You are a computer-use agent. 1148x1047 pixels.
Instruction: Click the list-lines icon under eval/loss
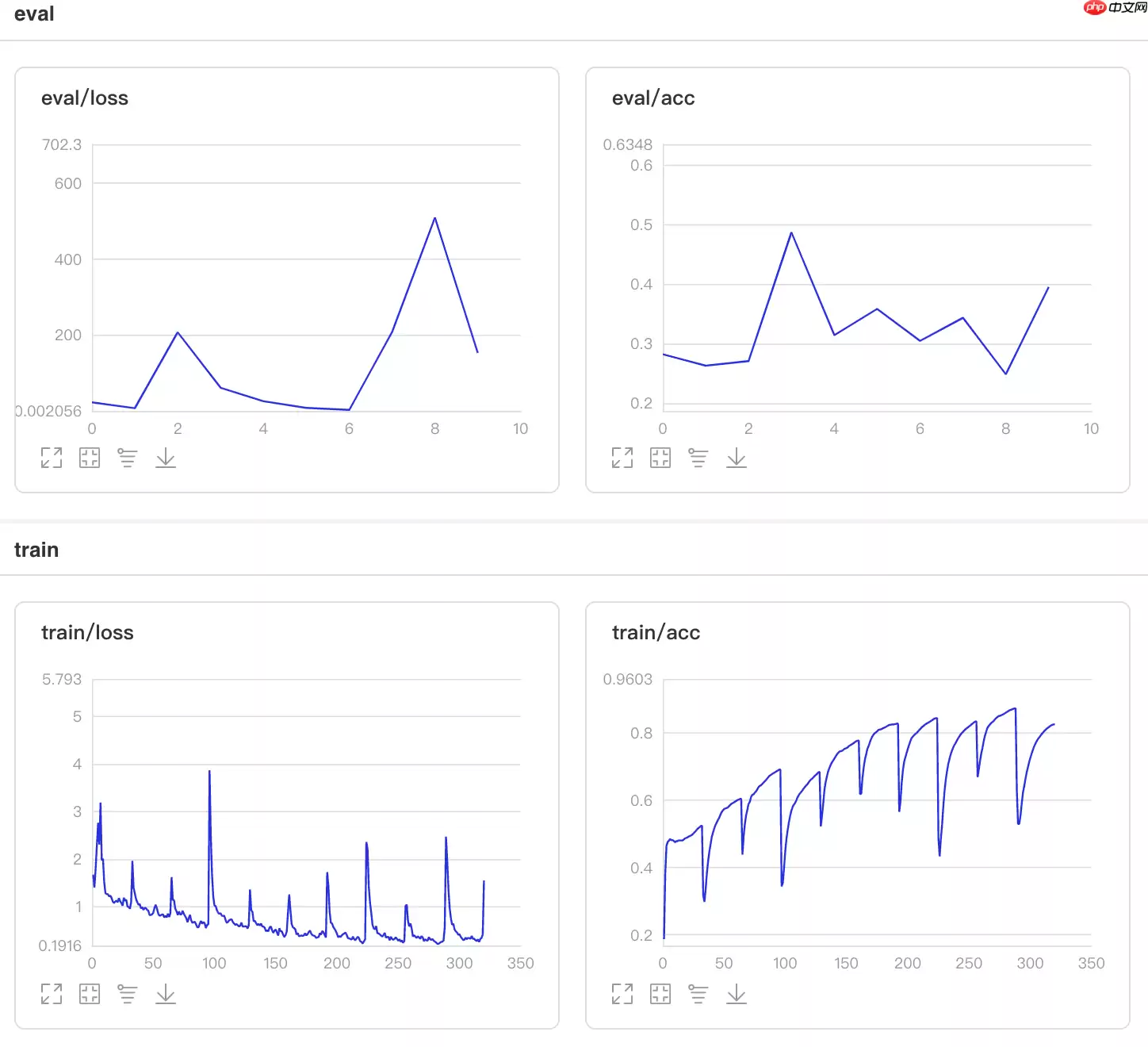point(127,458)
